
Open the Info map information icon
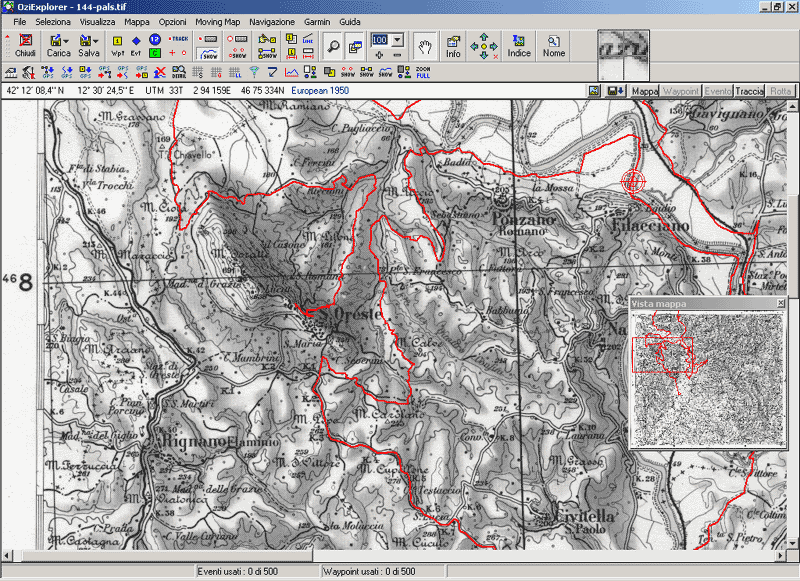(x=453, y=46)
